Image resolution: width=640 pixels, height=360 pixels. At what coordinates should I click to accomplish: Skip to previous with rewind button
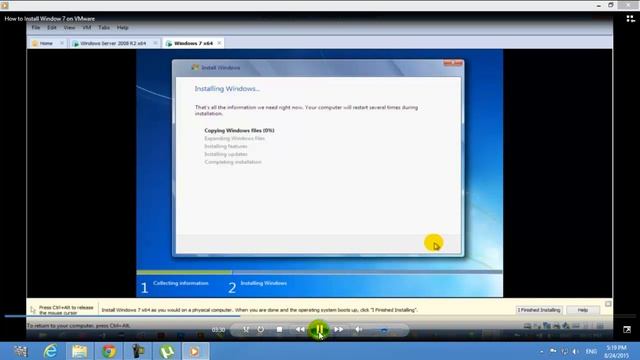point(300,329)
